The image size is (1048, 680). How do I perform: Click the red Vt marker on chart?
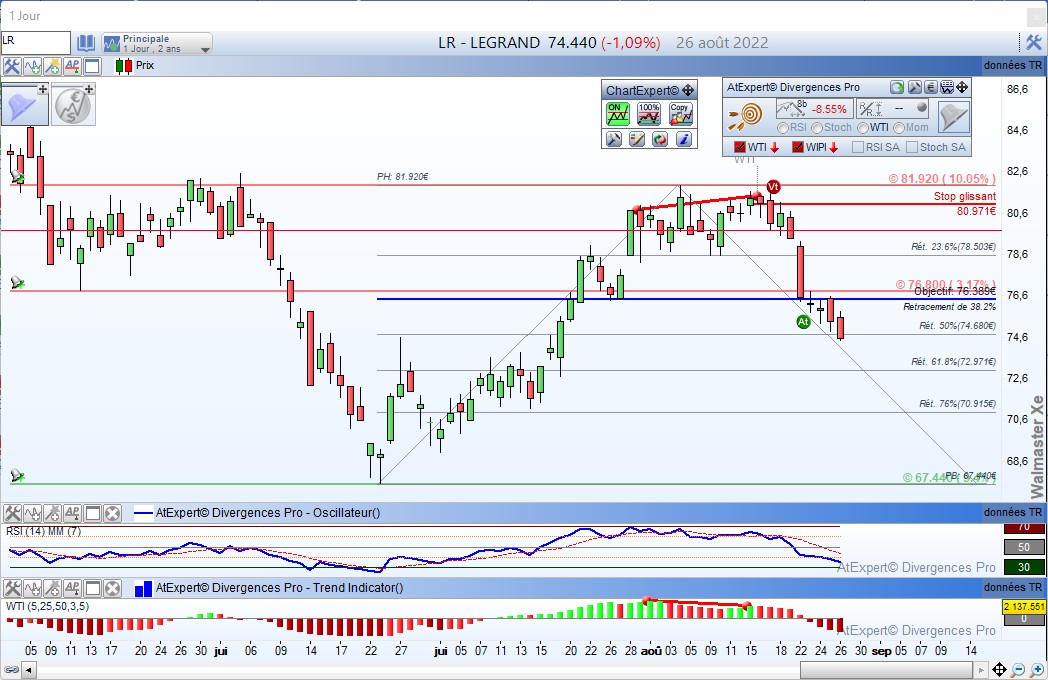(x=773, y=187)
